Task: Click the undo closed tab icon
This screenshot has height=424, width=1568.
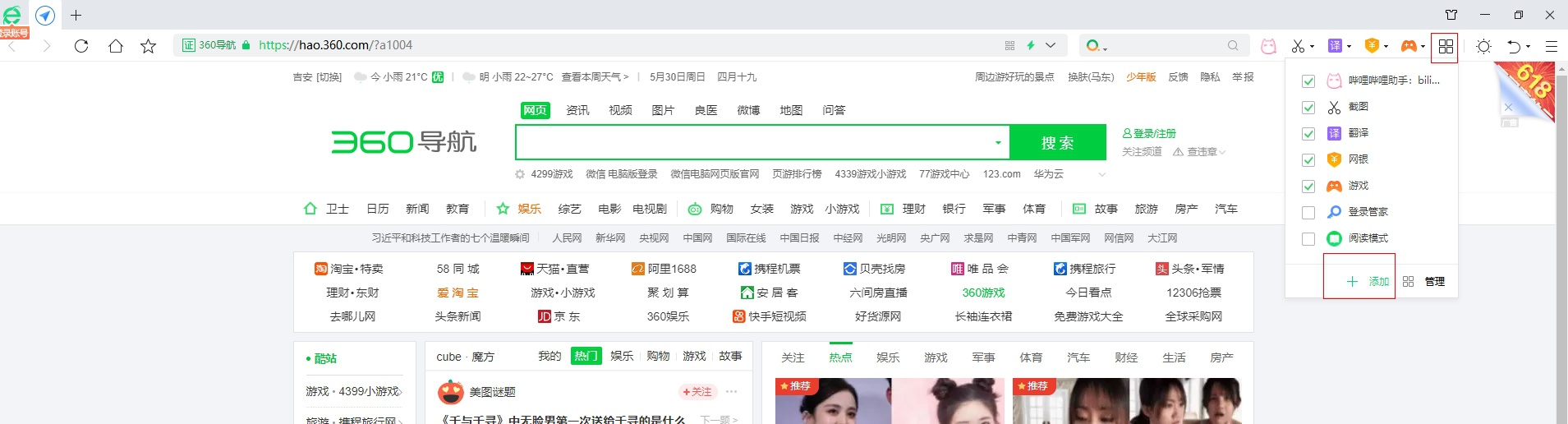Action: 1514,46
